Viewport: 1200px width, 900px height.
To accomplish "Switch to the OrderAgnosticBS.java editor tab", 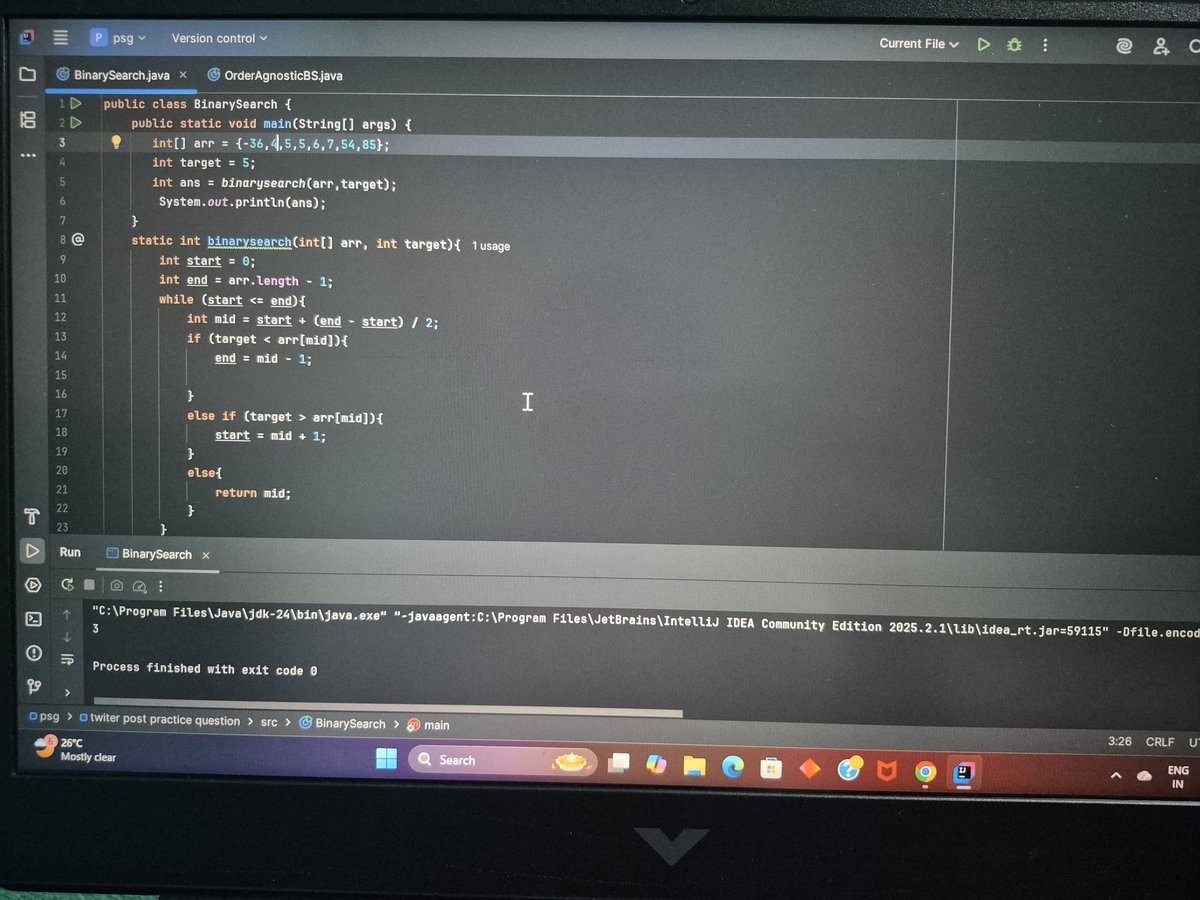I will pos(275,75).
